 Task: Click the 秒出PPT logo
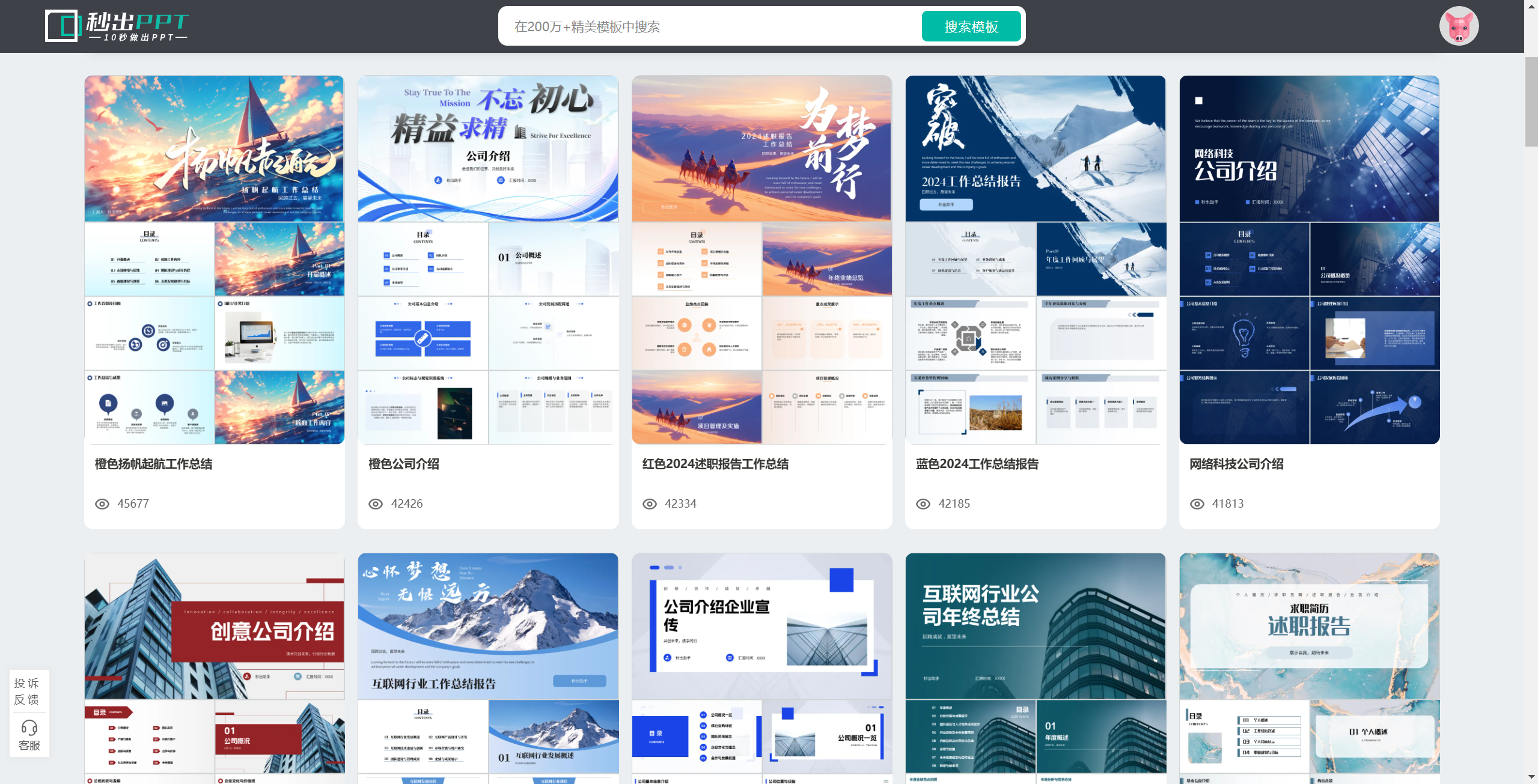(117, 26)
